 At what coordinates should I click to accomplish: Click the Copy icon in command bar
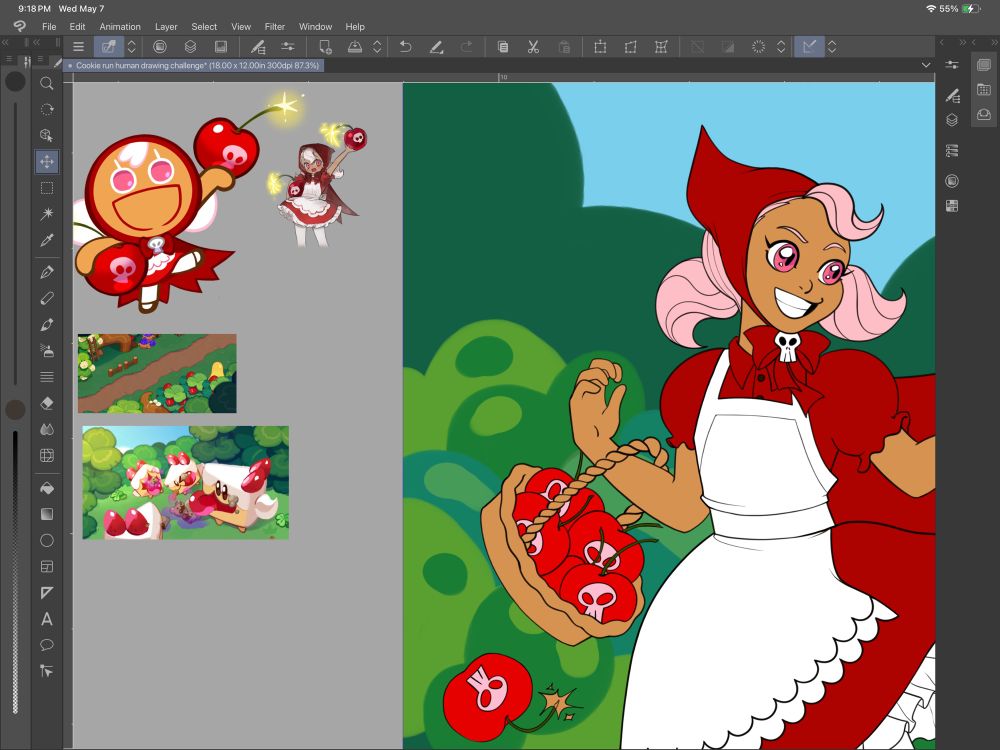(503, 47)
